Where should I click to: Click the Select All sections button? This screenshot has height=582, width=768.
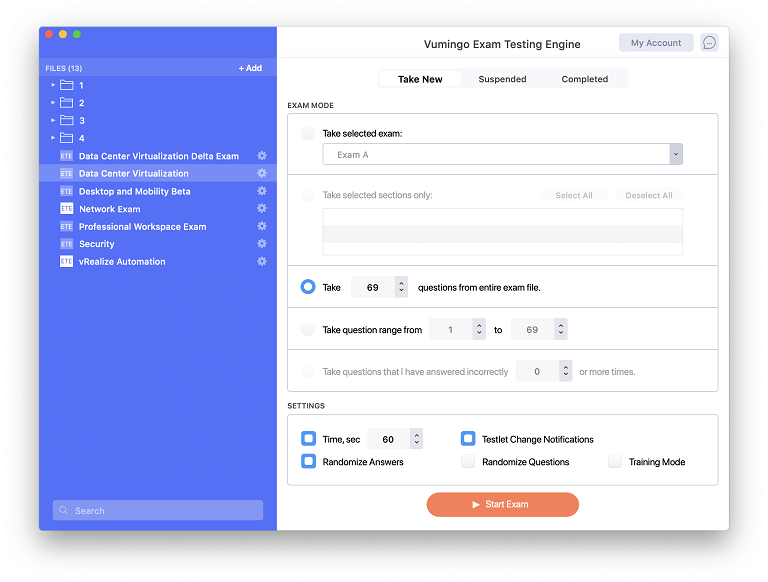pyautogui.click(x=574, y=195)
